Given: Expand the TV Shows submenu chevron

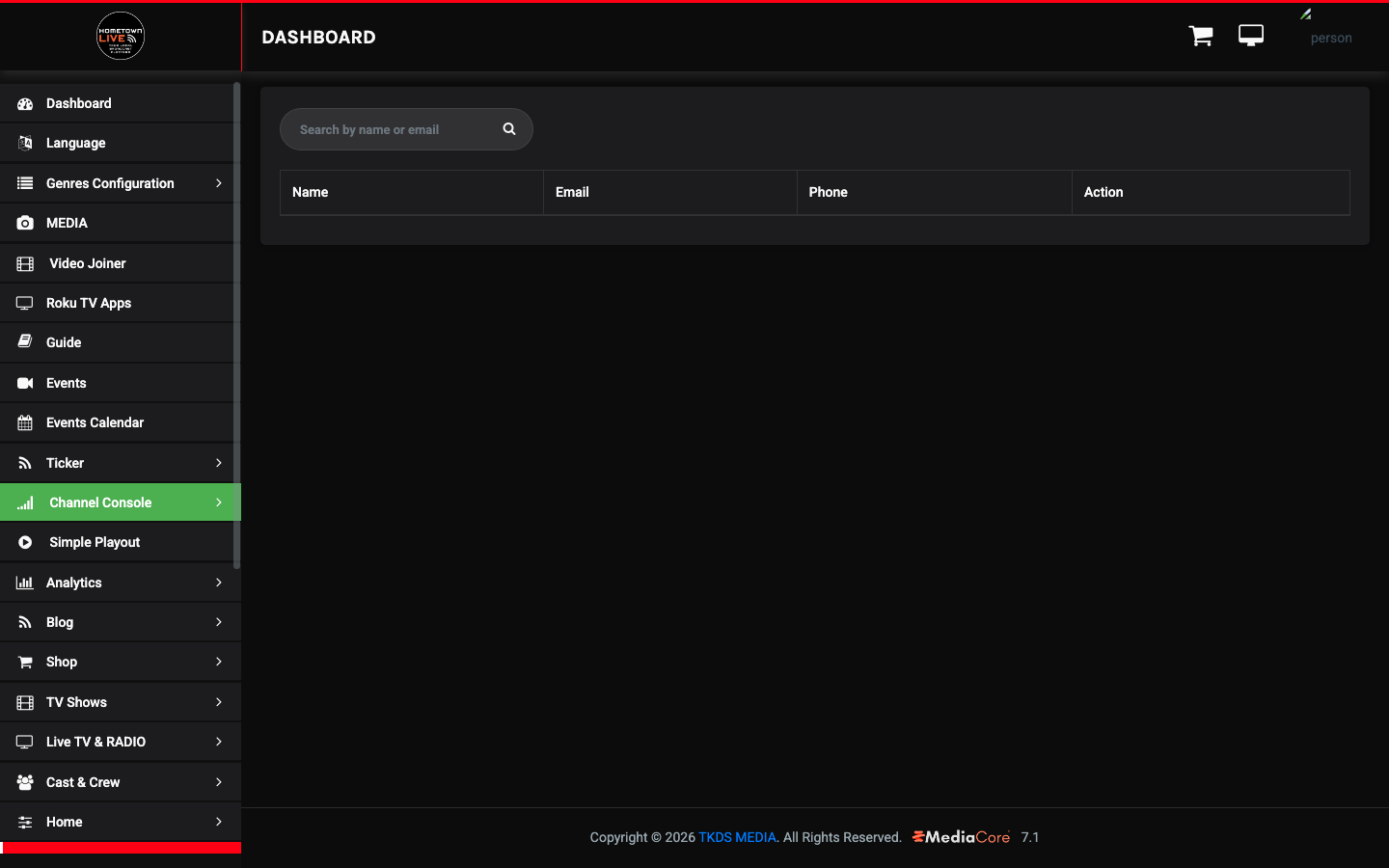Looking at the screenshot, I should pos(219,702).
